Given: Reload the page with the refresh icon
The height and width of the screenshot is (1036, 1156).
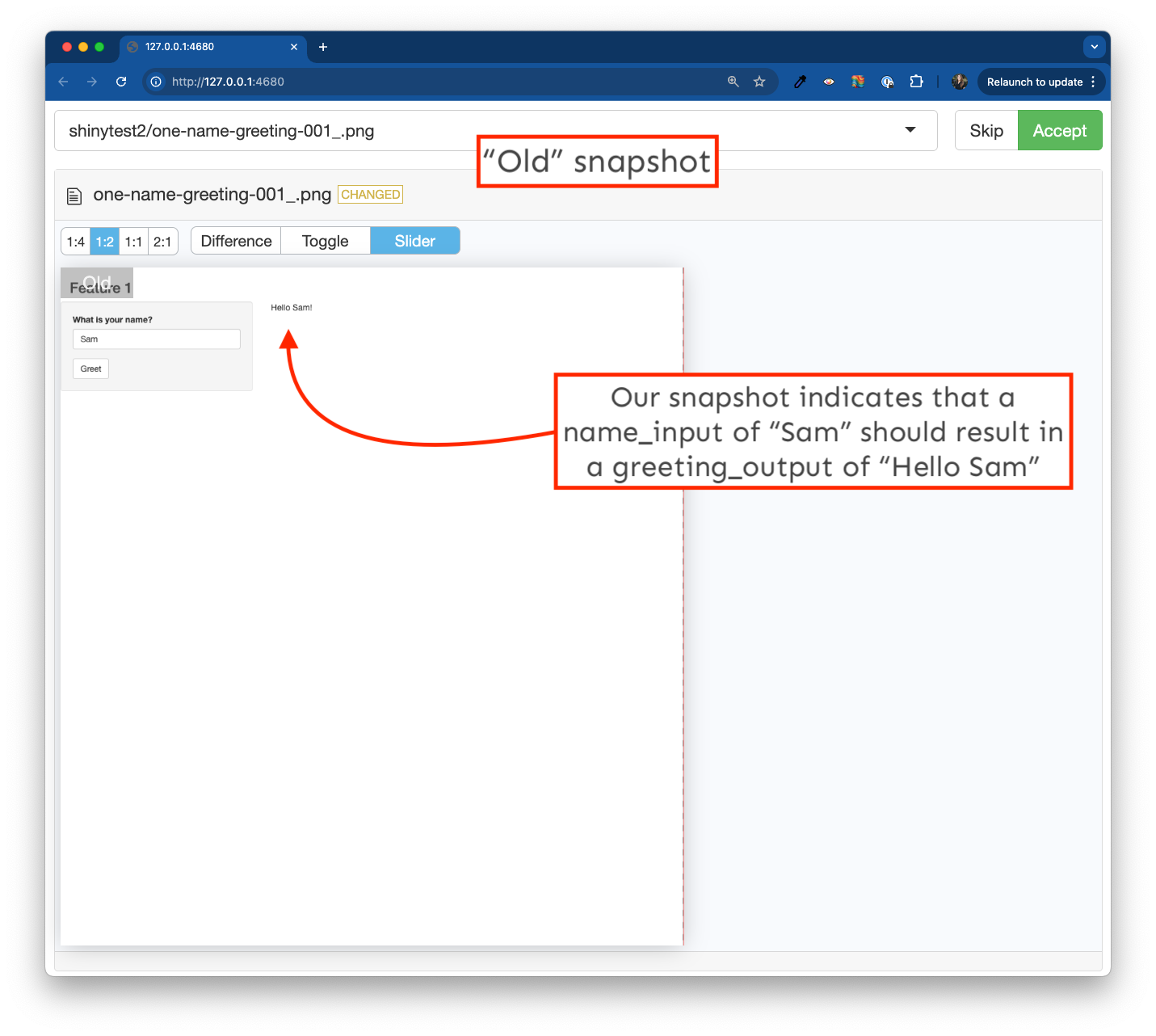Looking at the screenshot, I should [x=121, y=82].
